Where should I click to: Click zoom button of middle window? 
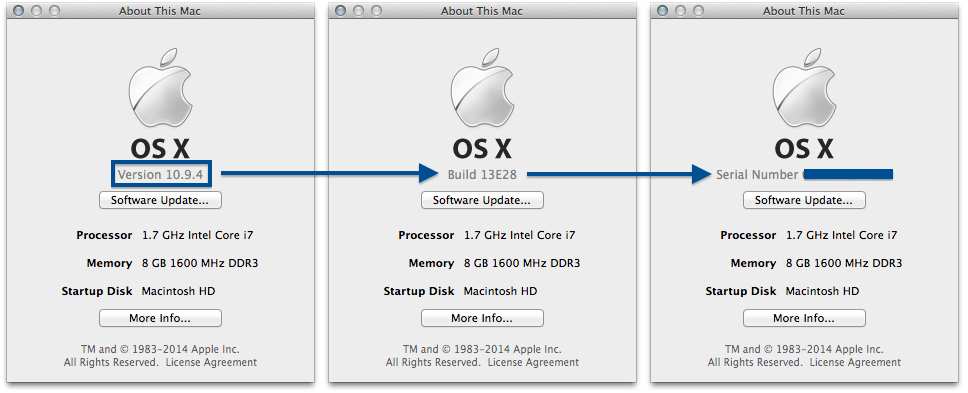[377, 10]
